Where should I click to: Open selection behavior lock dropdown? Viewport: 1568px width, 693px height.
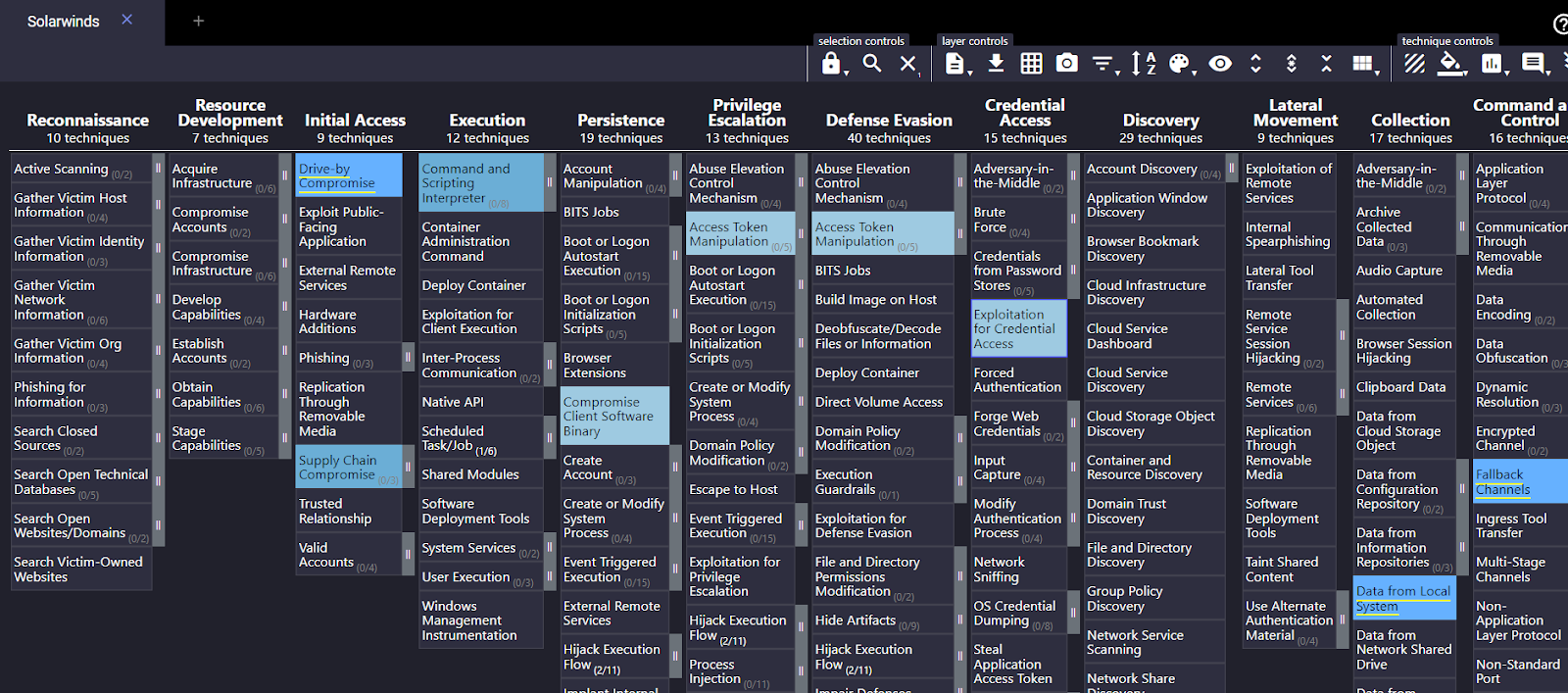833,64
